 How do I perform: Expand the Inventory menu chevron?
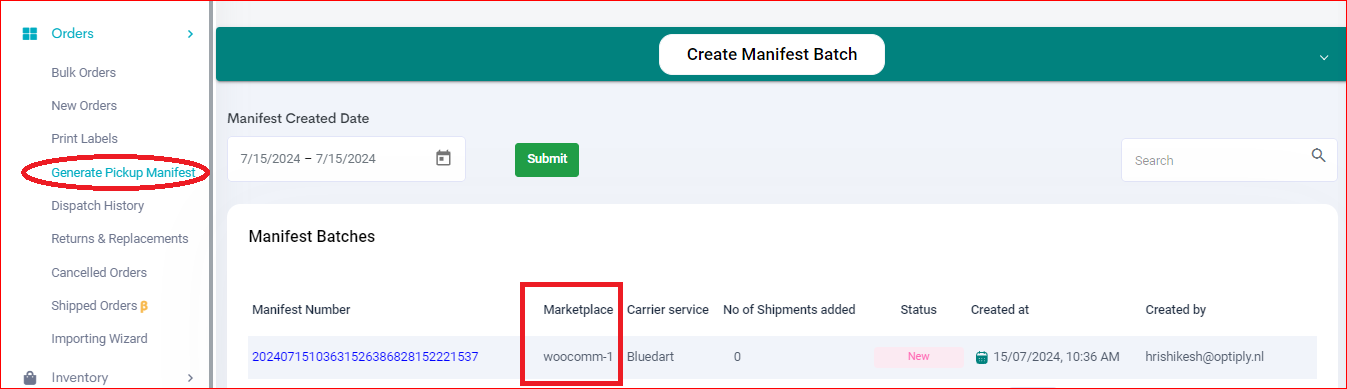[190, 378]
